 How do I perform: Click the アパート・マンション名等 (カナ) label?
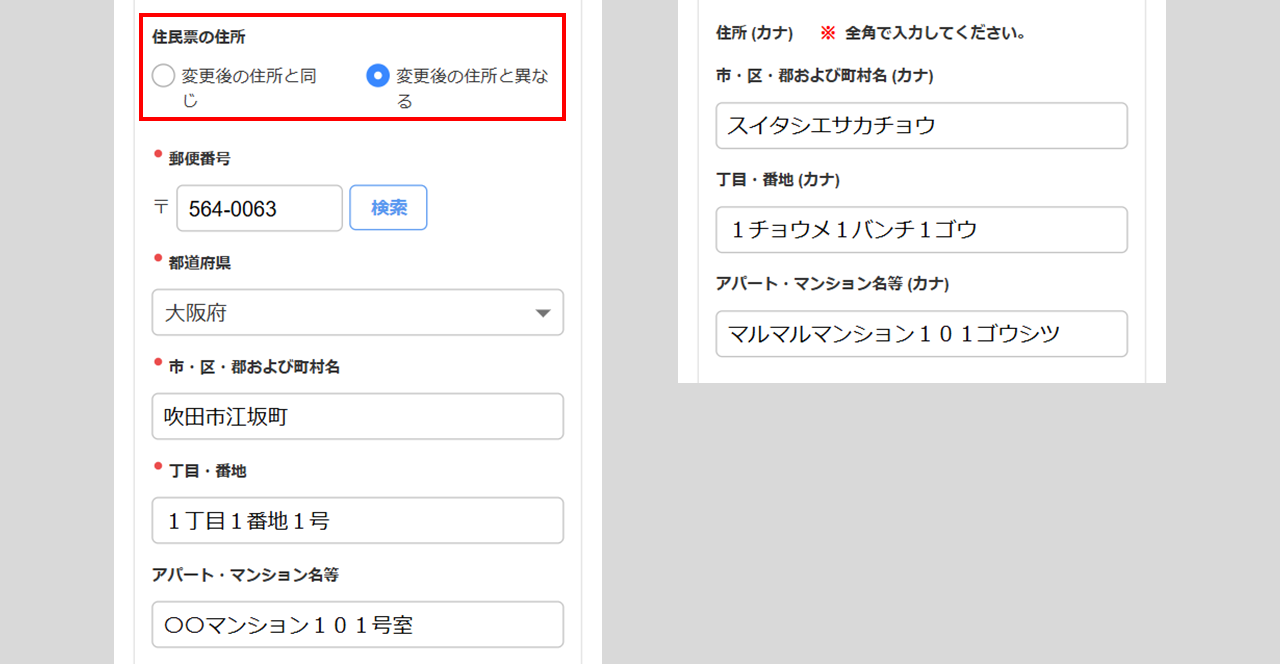[832, 284]
